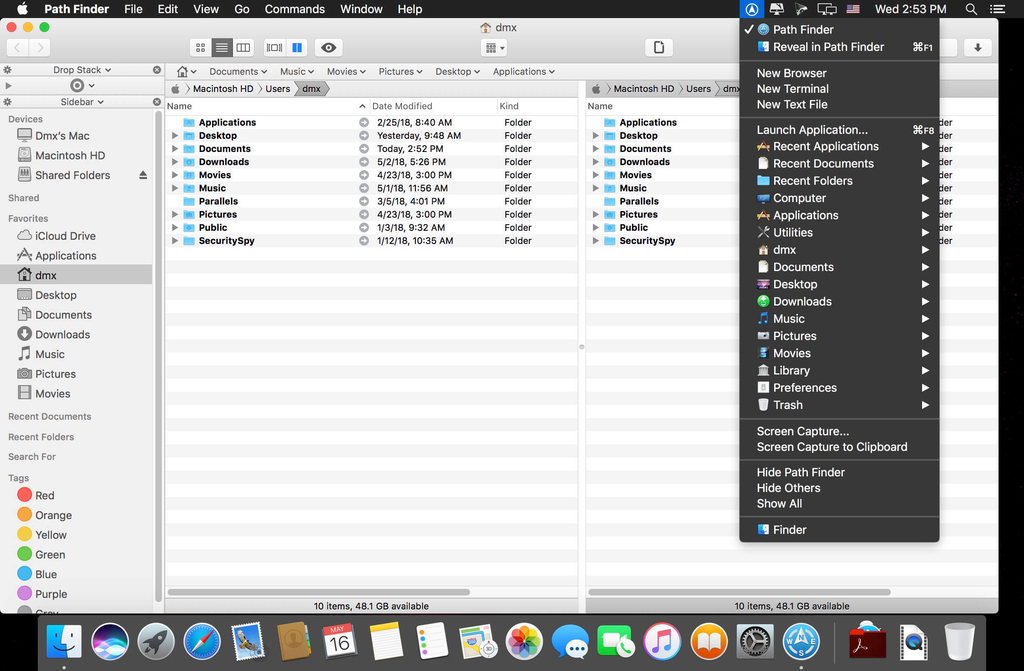Click the downloads arrow toolbar button
The image size is (1024, 671).
[977, 48]
